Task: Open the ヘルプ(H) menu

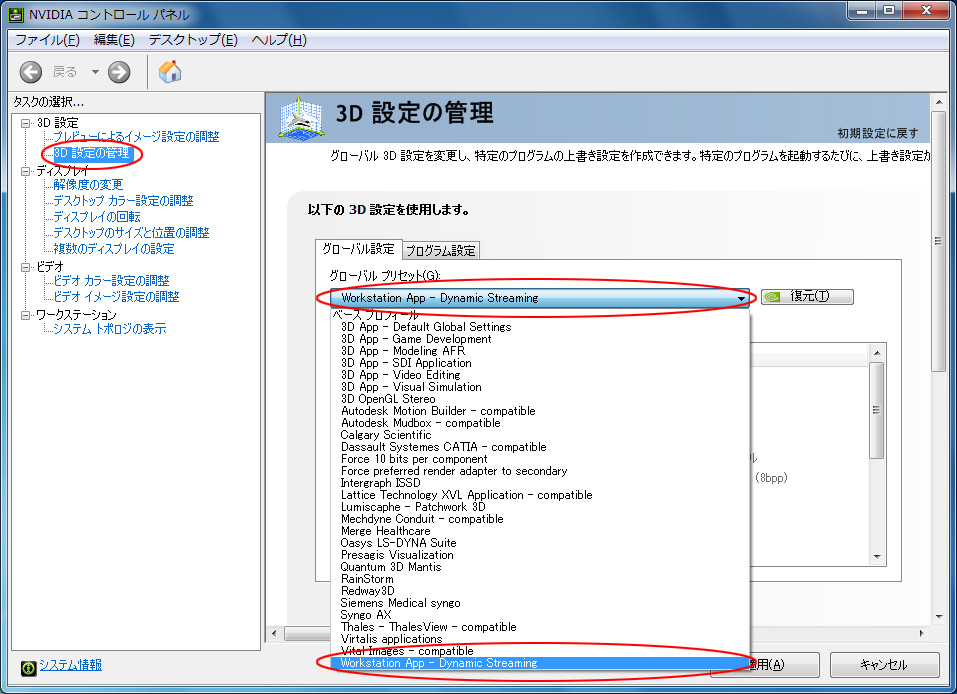Action: pyautogui.click(x=279, y=40)
